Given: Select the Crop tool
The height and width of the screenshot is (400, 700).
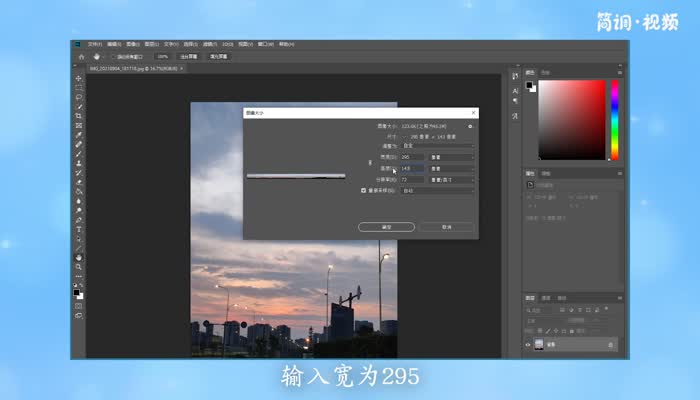Looking at the screenshot, I should [79, 116].
